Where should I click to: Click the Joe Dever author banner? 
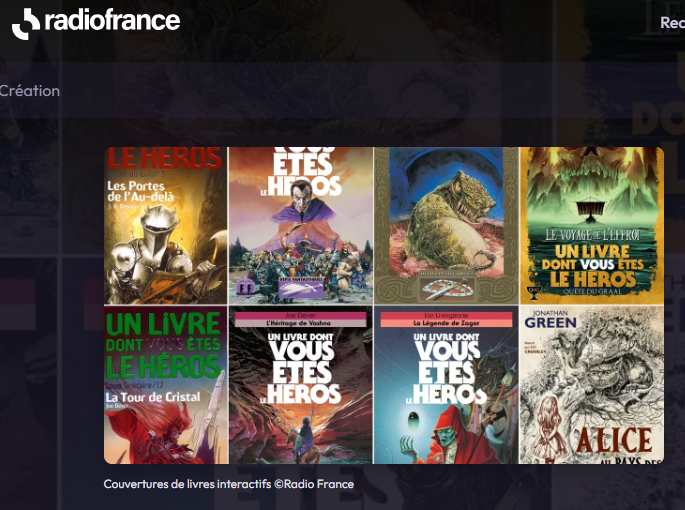tap(300, 315)
